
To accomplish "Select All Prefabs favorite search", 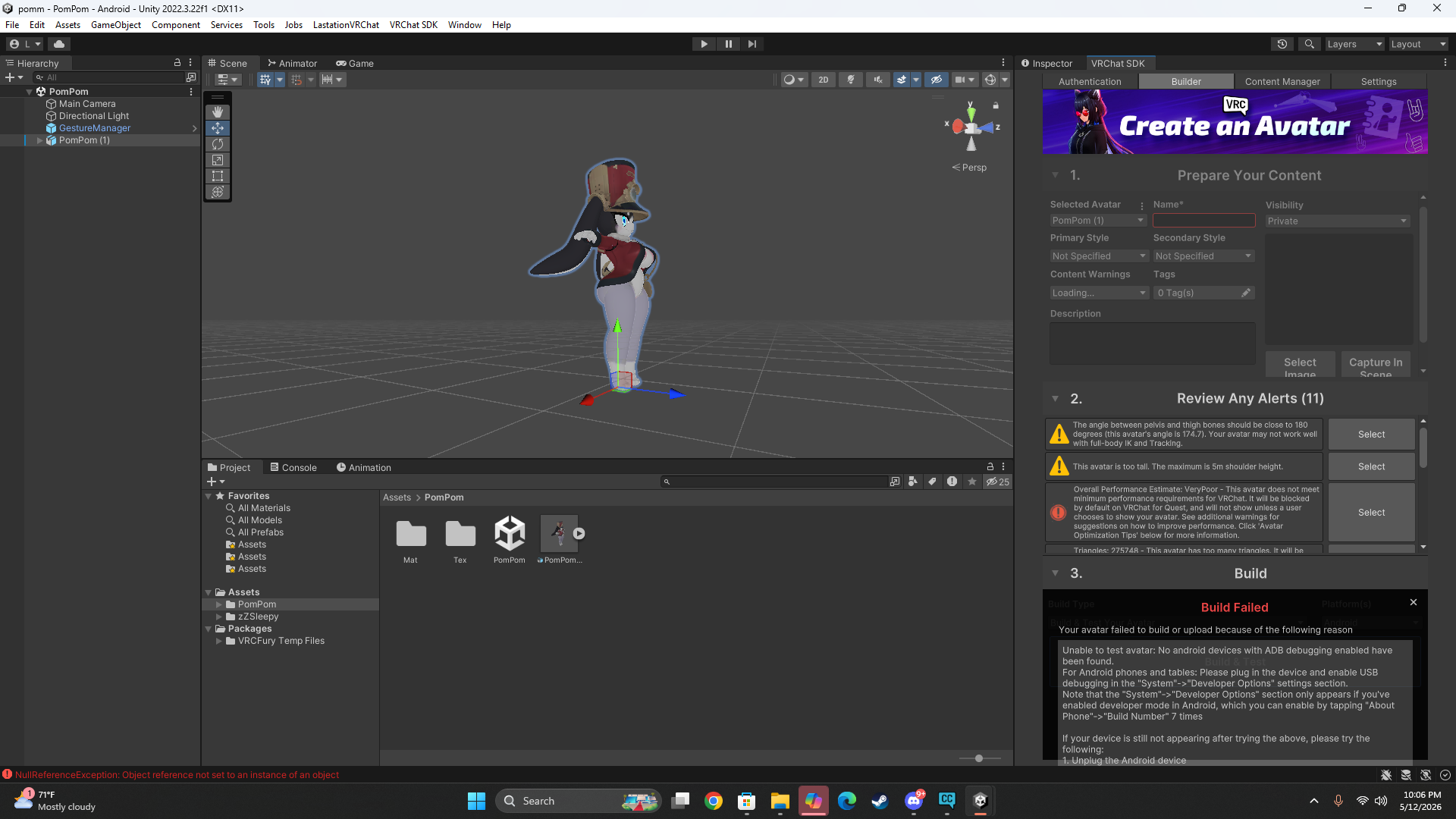I will (260, 532).
